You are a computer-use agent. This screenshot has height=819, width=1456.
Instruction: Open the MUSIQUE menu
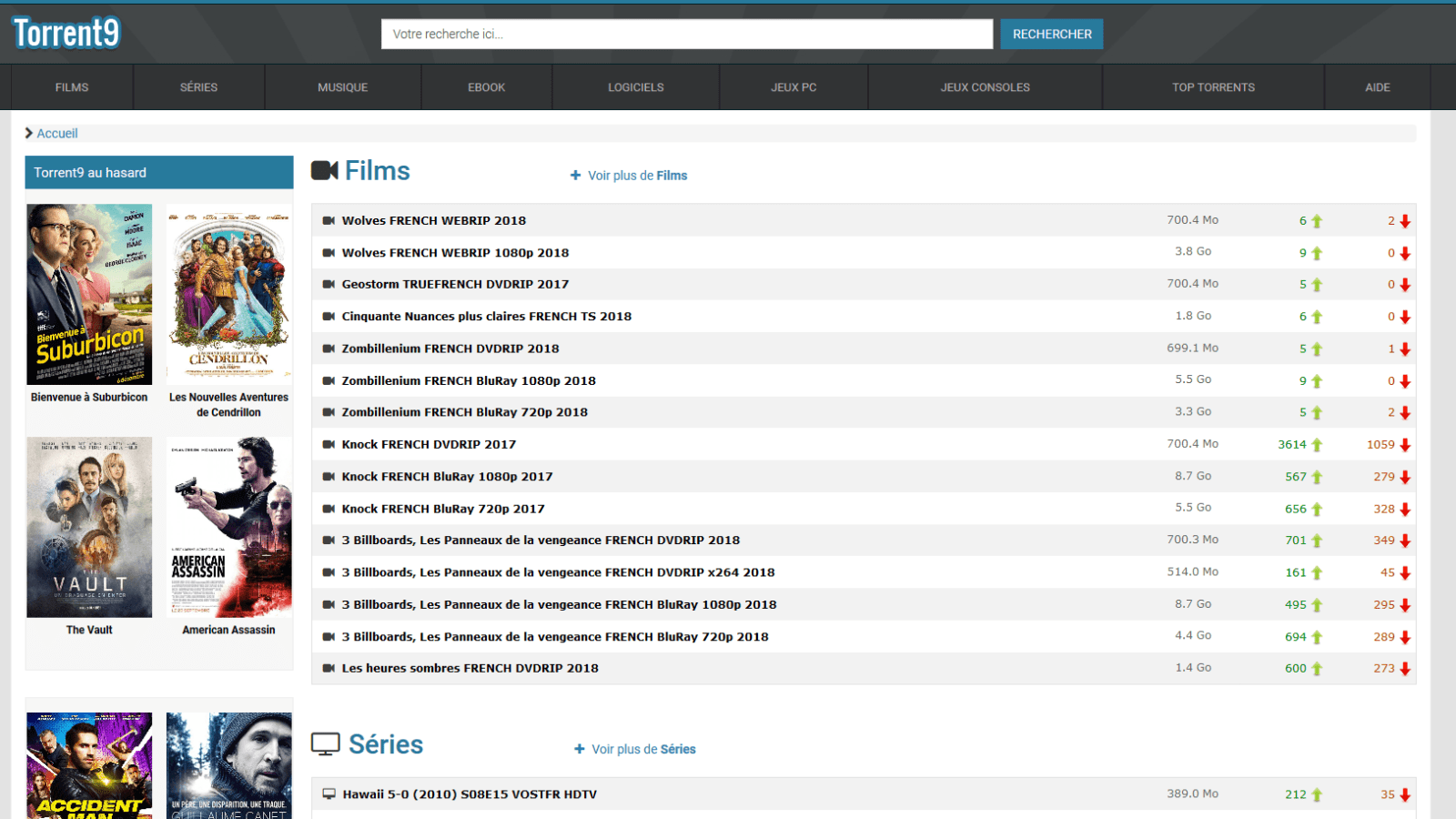coord(343,87)
